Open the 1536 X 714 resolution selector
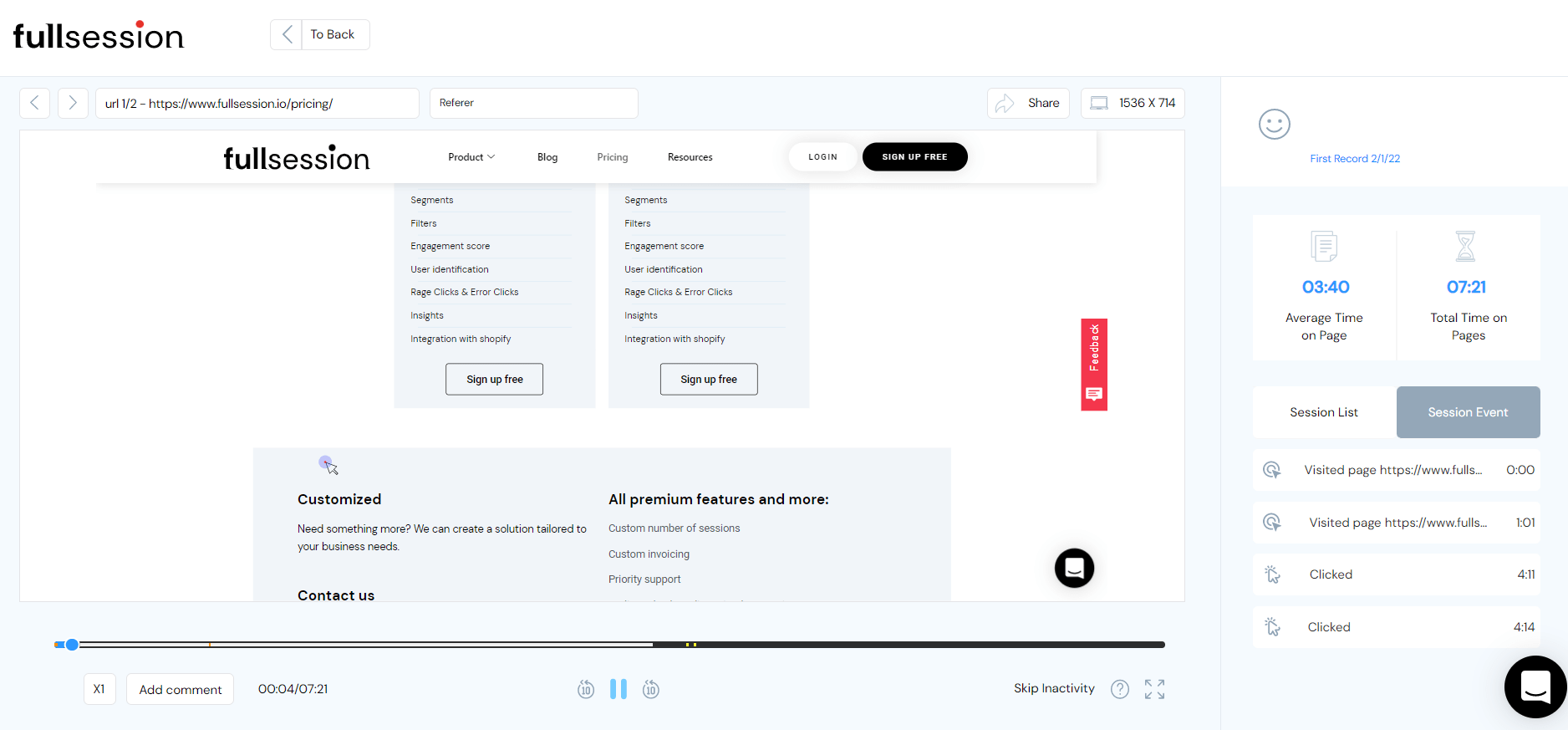The height and width of the screenshot is (730, 1568). pos(1133,103)
